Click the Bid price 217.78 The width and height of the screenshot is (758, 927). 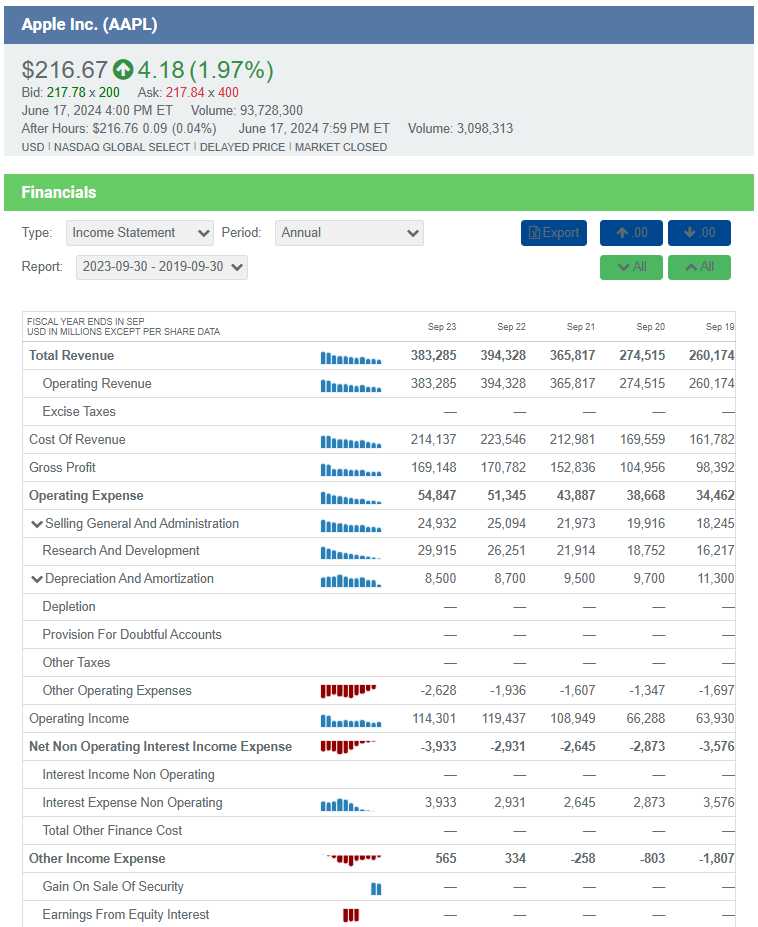[x=66, y=93]
